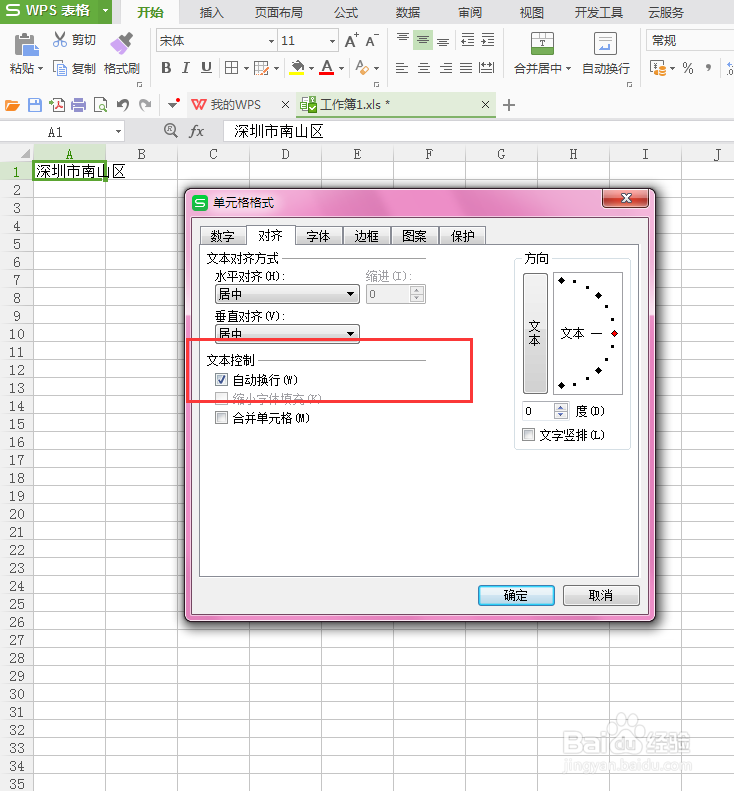Toggle Underline formatting
Image resolution: width=734 pixels, height=791 pixels.
[x=206, y=68]
